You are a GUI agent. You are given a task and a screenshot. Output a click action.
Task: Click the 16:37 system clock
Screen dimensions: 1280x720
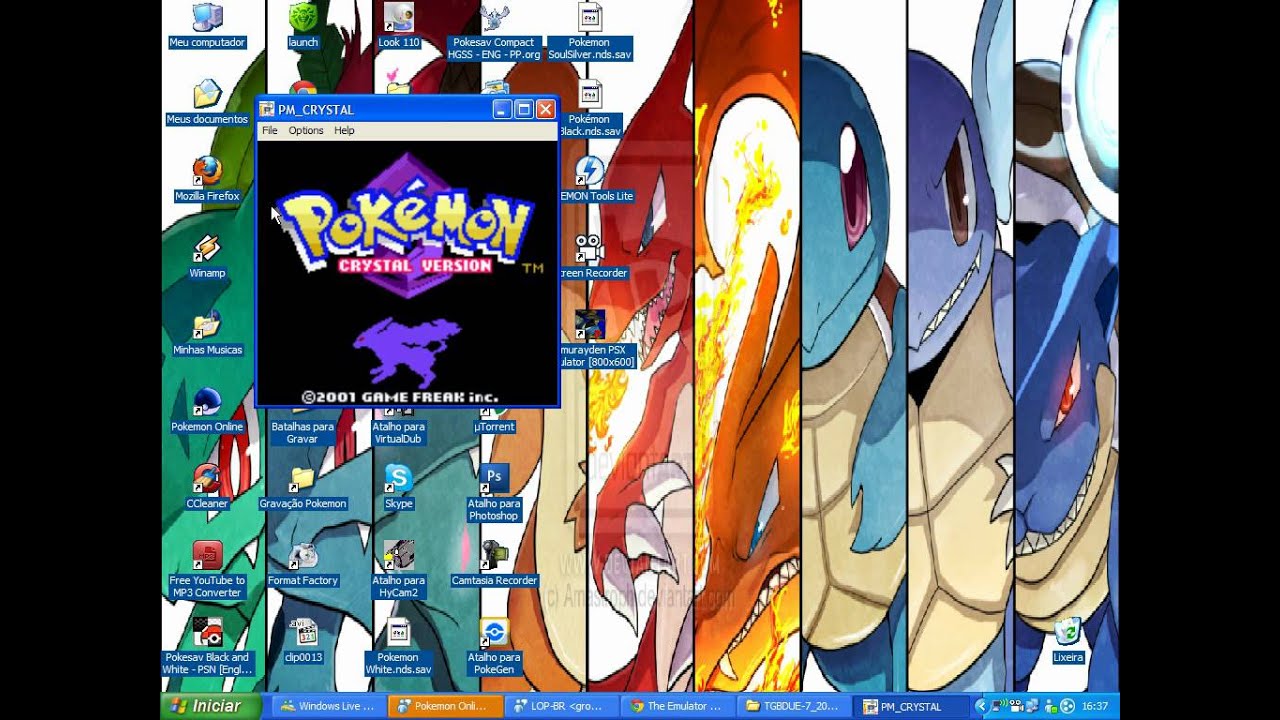coord(1094,706)
